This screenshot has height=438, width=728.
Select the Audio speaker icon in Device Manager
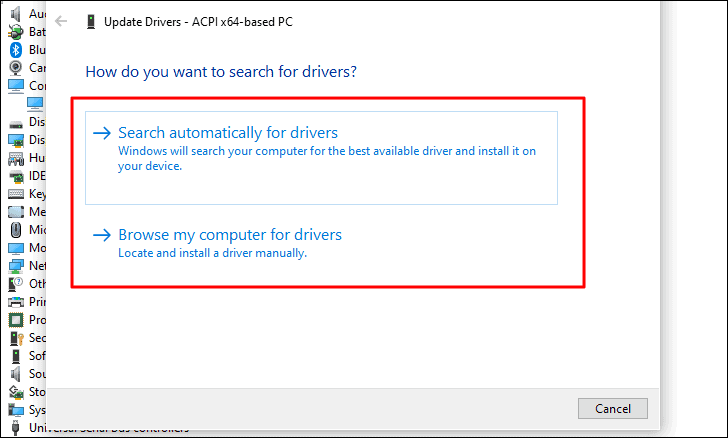[x=15, y=14]
